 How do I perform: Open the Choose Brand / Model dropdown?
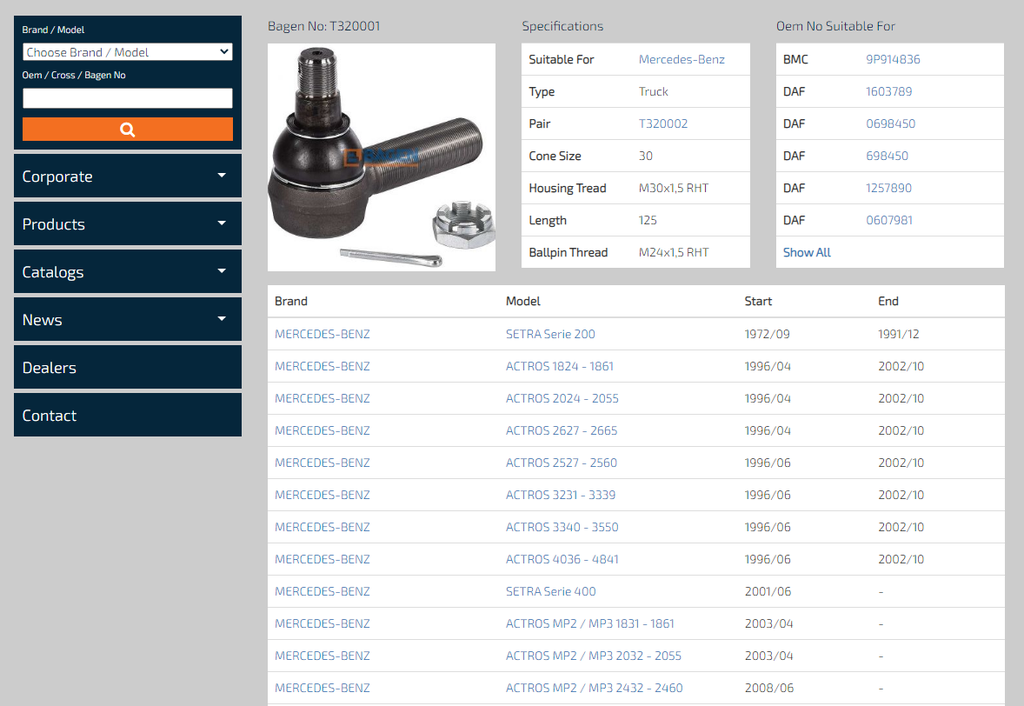point(127,52)
